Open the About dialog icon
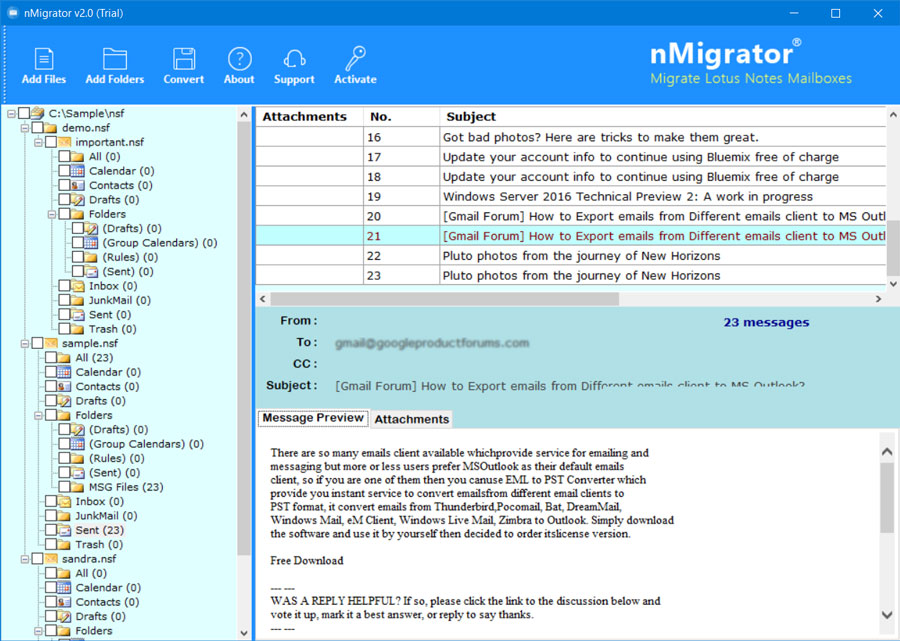This screenshot has width=900, height=641. point(239,59)
